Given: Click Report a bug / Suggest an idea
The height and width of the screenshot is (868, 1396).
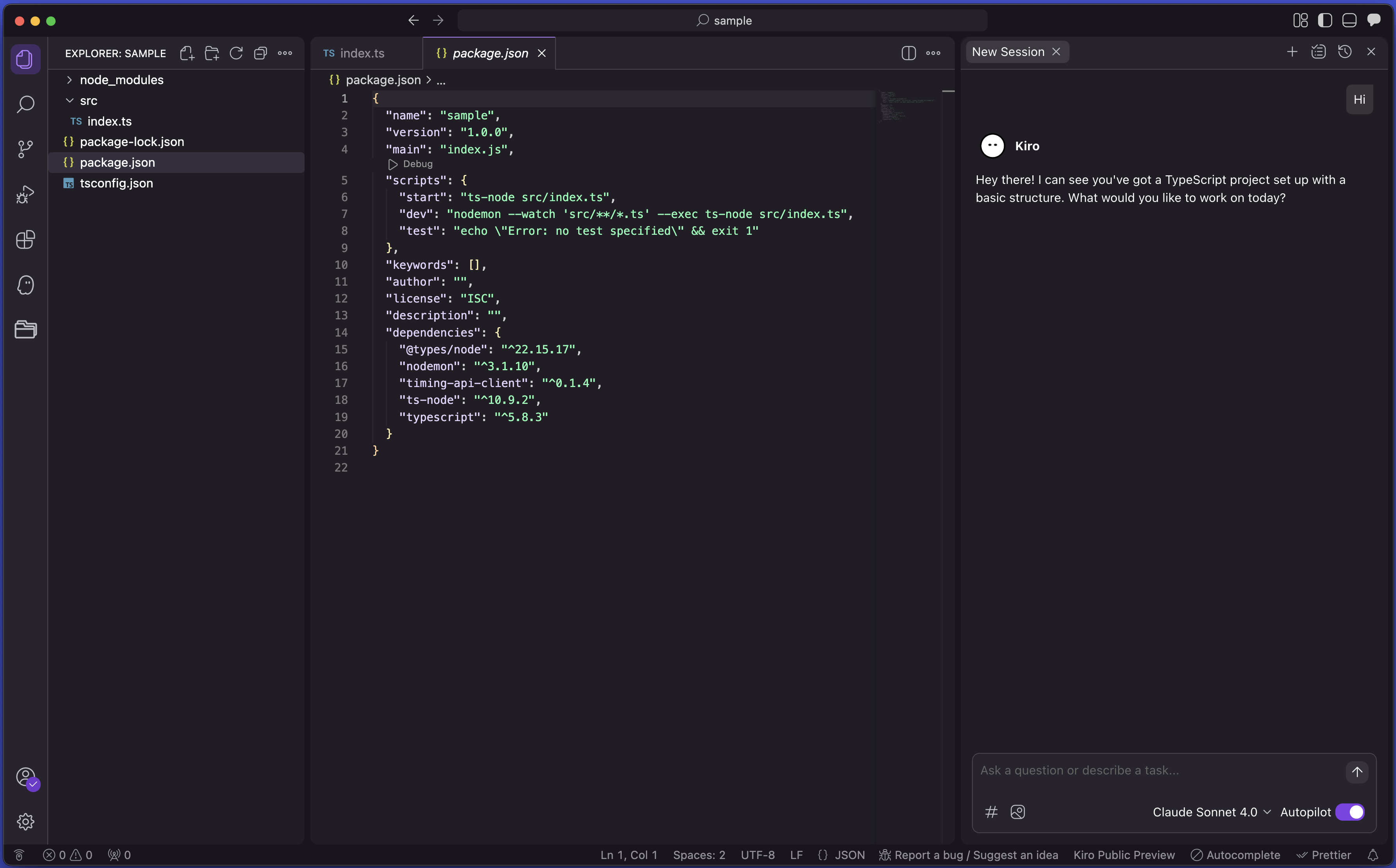Looking at the screenshot, I should tap(976, 855).
